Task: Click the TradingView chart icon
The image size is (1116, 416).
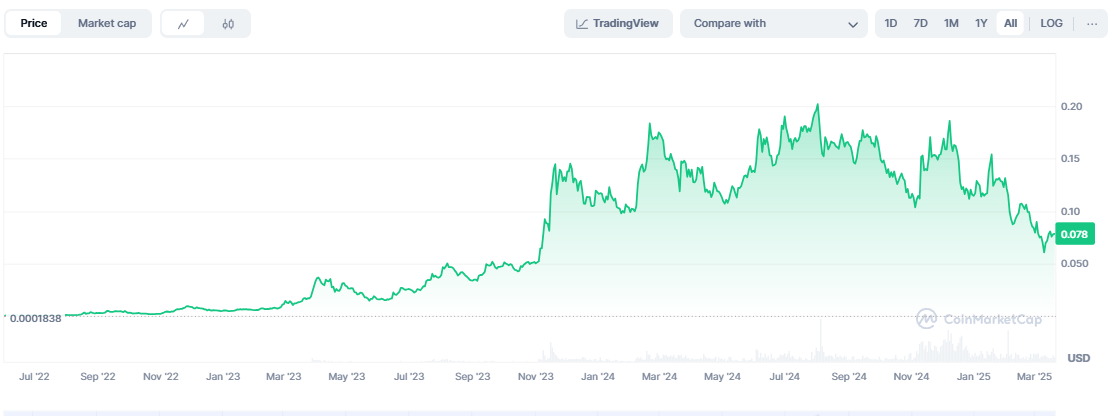Action: click(583, 23)
